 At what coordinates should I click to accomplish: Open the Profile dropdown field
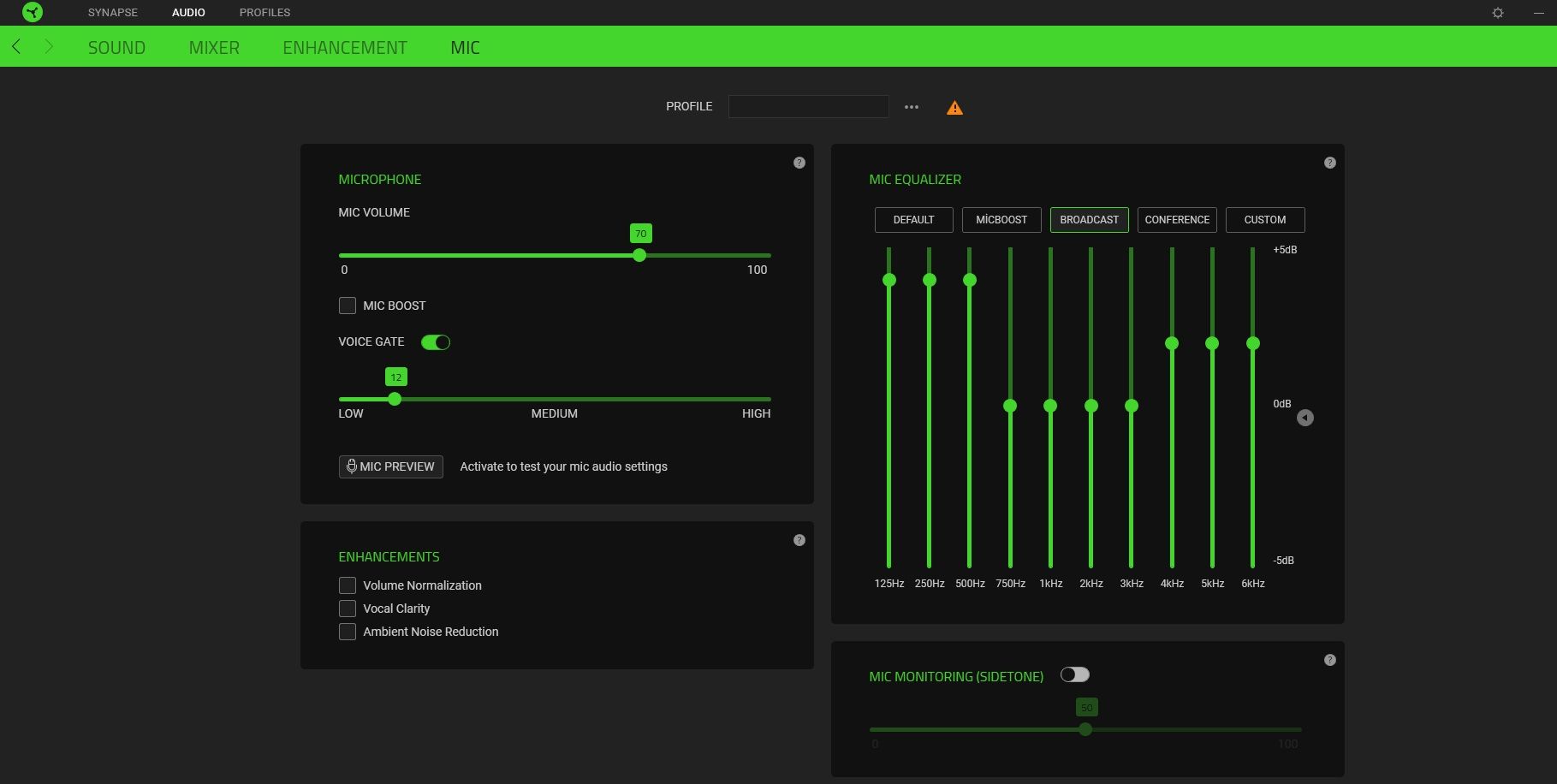coord(808,106)
